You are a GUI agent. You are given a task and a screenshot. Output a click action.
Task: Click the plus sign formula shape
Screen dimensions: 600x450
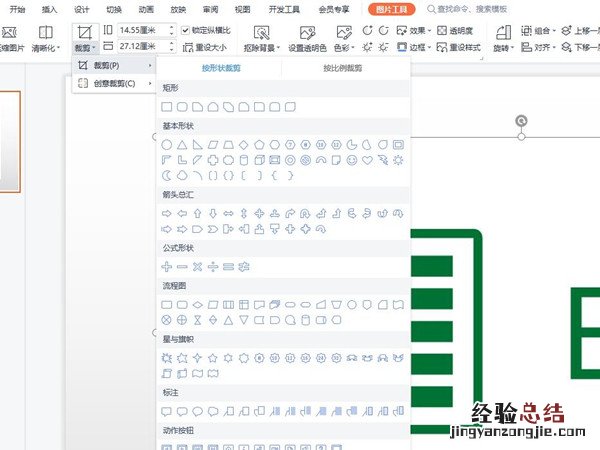[167, 266]
